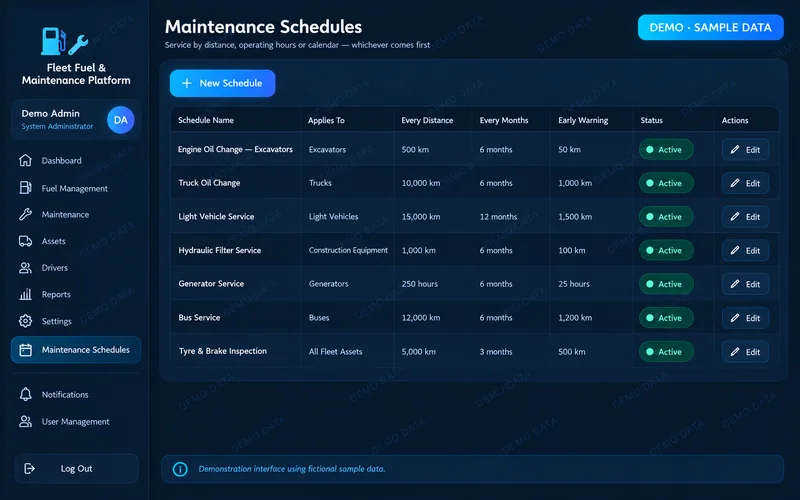The width and height of the screenshot is (800, 500).
Task: Click the Every Months column header
Action: point(504,120)
